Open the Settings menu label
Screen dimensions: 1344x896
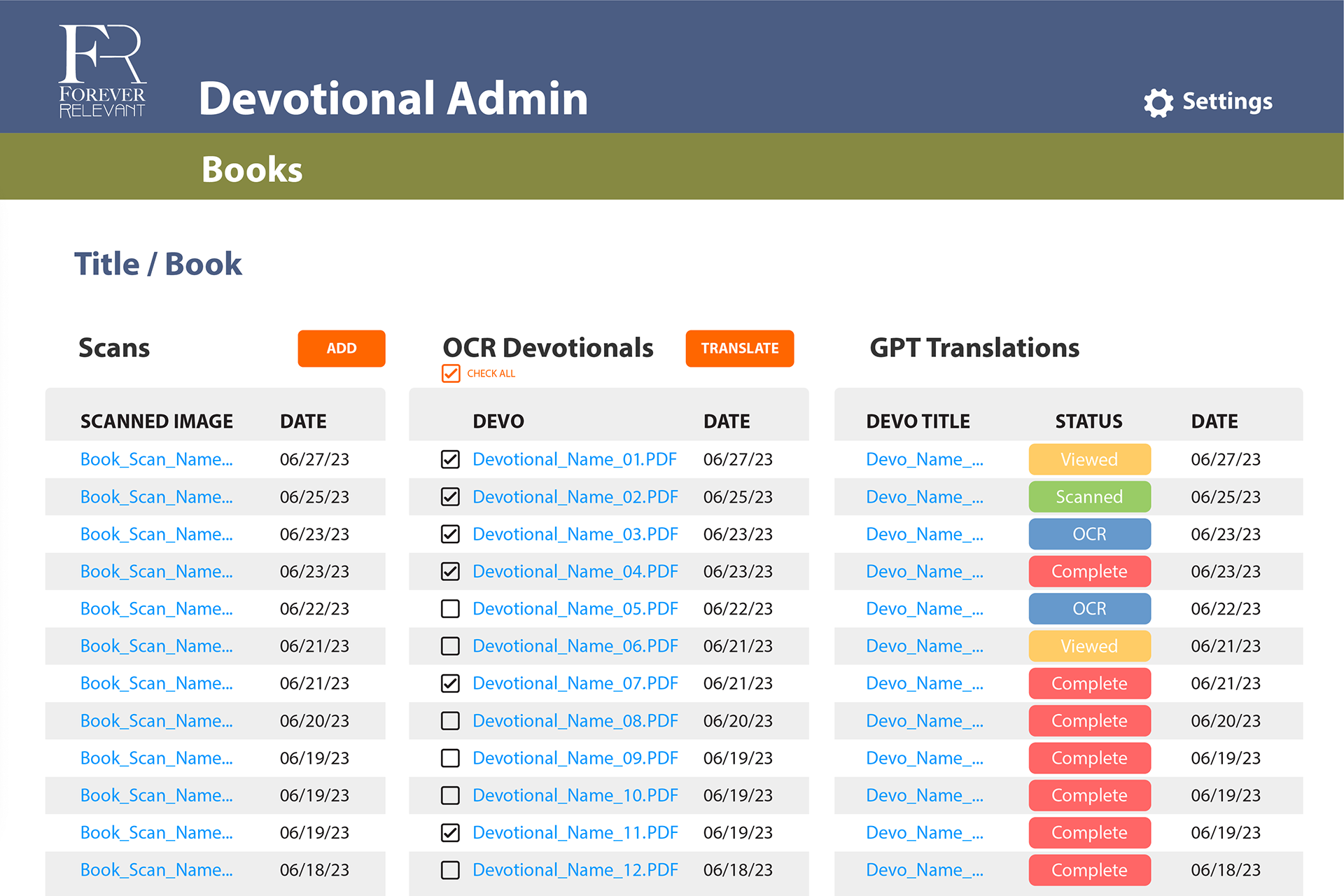(1227, 101)
